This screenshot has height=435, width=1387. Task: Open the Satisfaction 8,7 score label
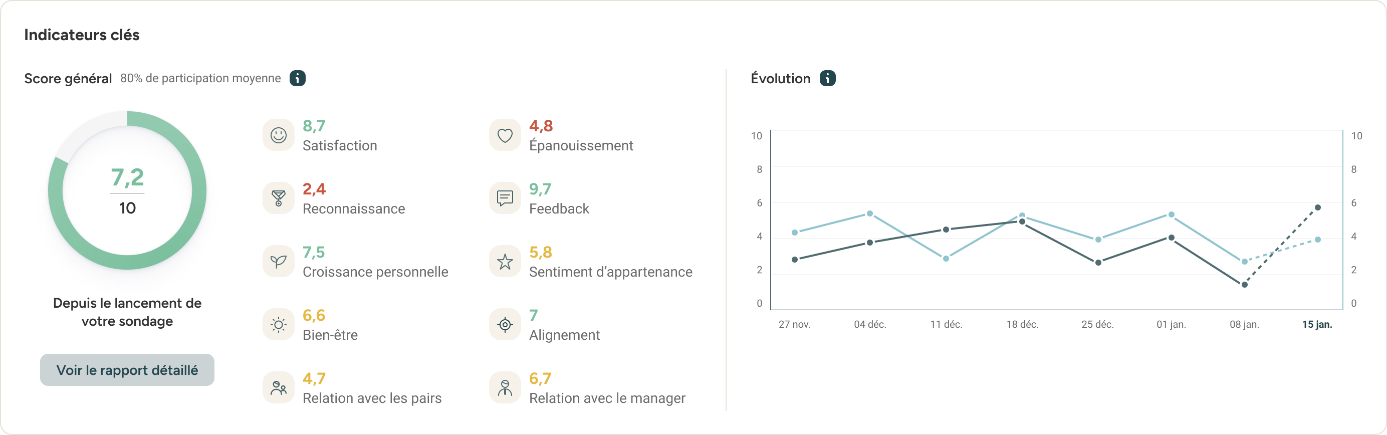(314, 126)
